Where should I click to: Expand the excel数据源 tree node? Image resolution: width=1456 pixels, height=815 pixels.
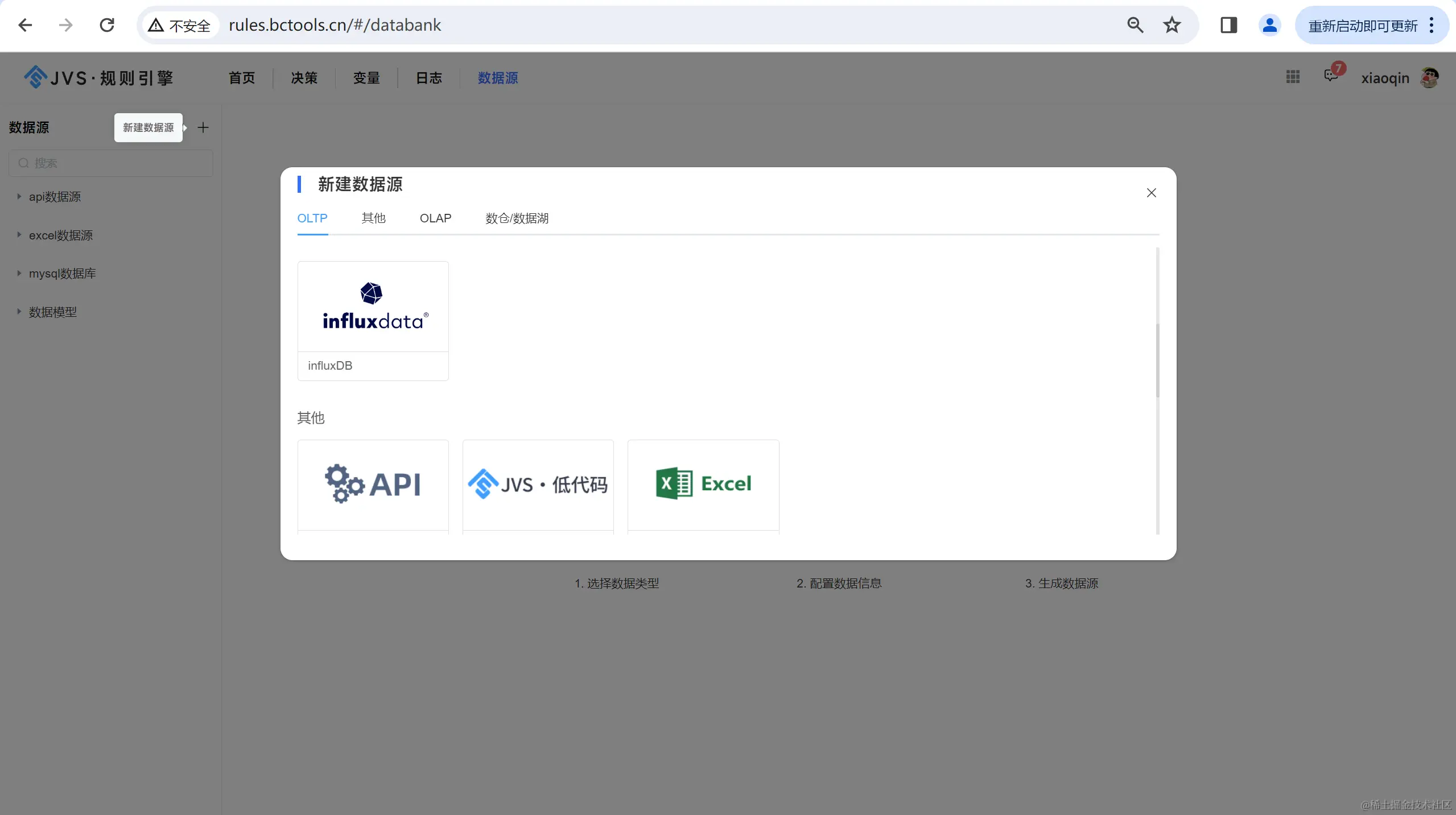point(19,235)
